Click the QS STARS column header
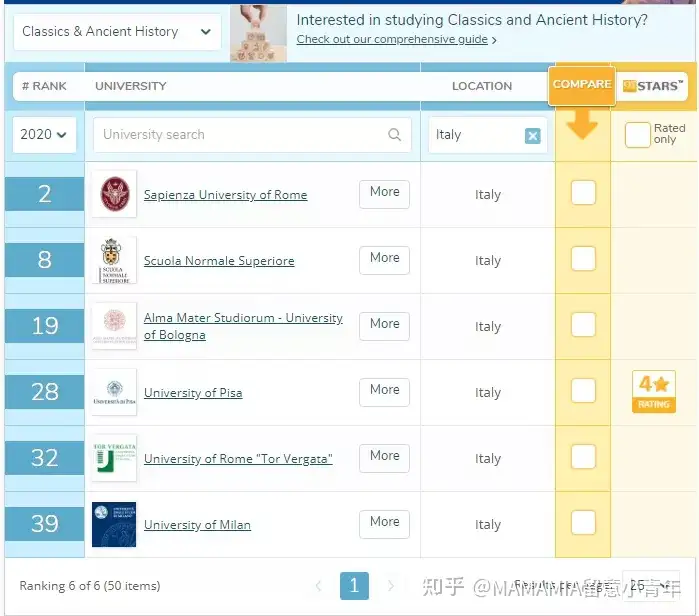 point(653,86)
